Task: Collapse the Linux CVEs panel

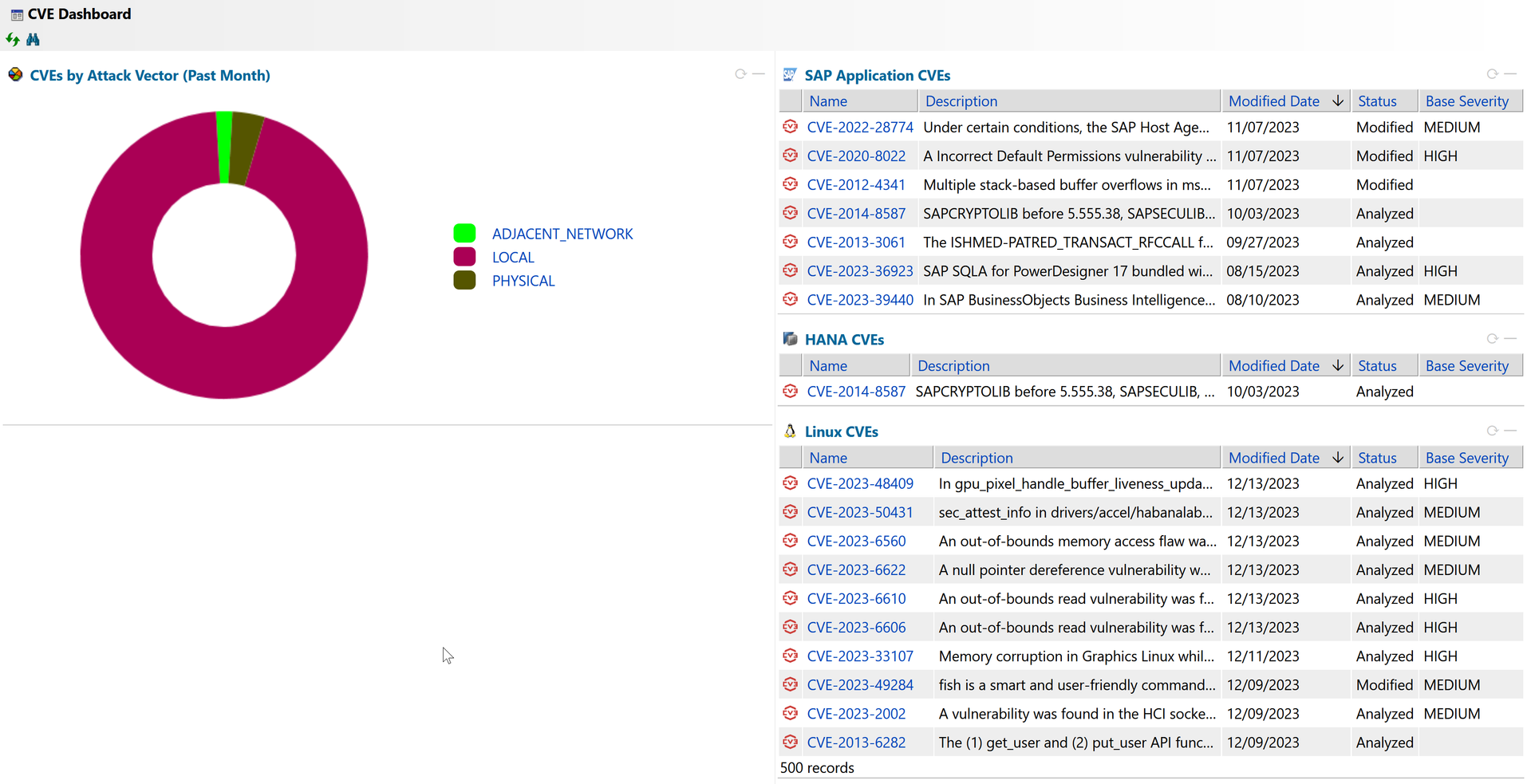Action: point(1510,431)
